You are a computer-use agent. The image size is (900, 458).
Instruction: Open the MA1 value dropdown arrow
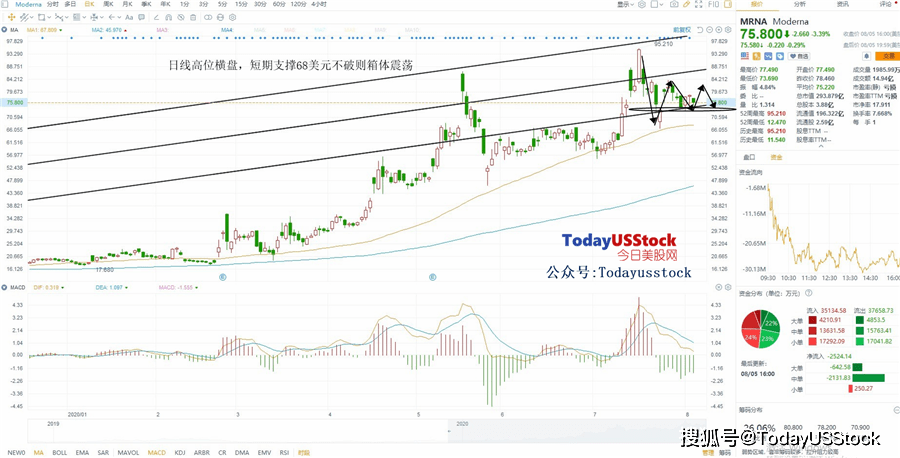point(60,30)
